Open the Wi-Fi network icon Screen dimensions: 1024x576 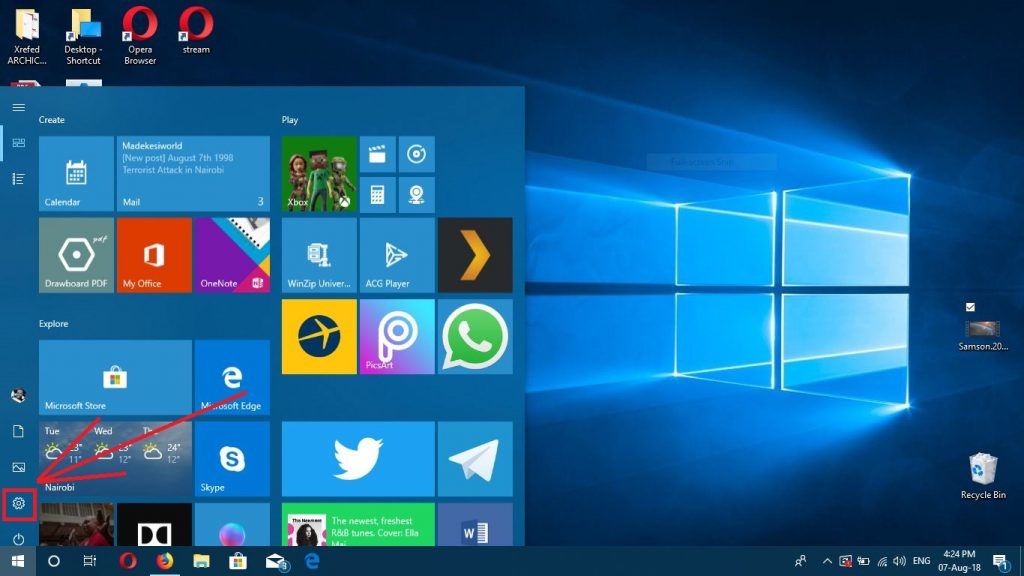coord(882,561)
